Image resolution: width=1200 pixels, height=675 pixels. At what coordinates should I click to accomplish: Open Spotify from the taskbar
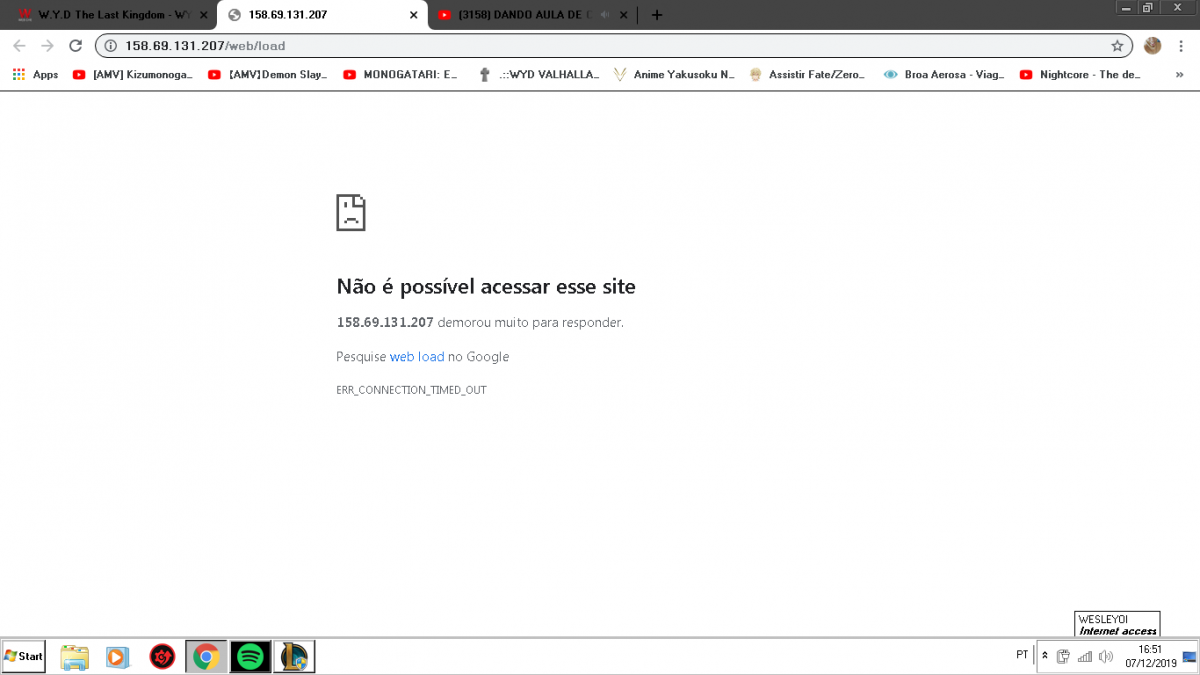click(251, 657)
